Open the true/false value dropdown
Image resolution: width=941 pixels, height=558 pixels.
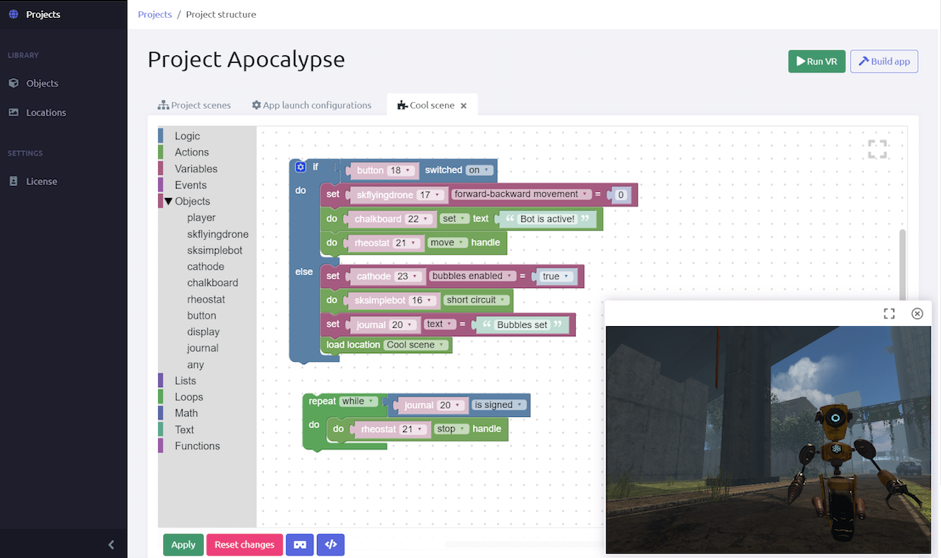pyautogui.click(x=555, y=276)
